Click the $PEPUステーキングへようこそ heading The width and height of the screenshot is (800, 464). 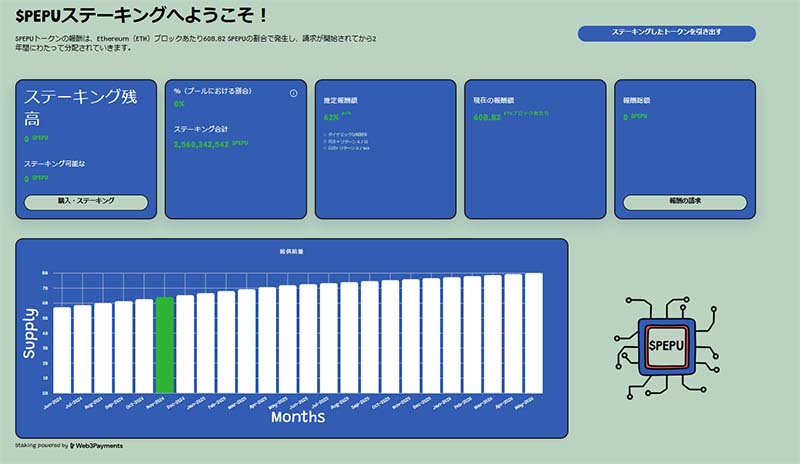click(x=140, y=15)
